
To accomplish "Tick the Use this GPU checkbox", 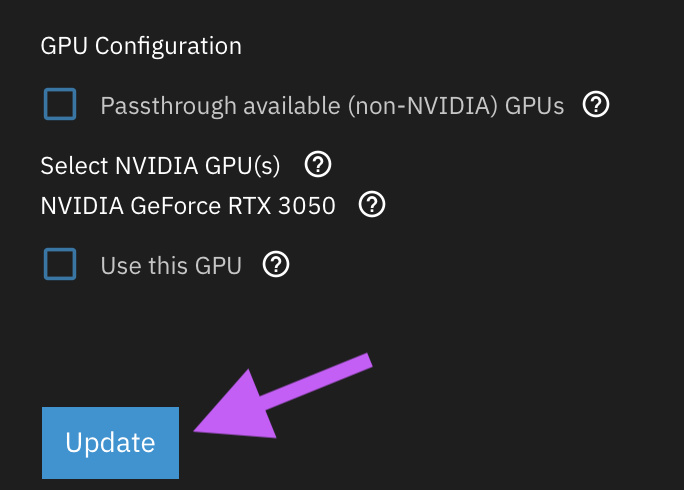I will 60,265.
